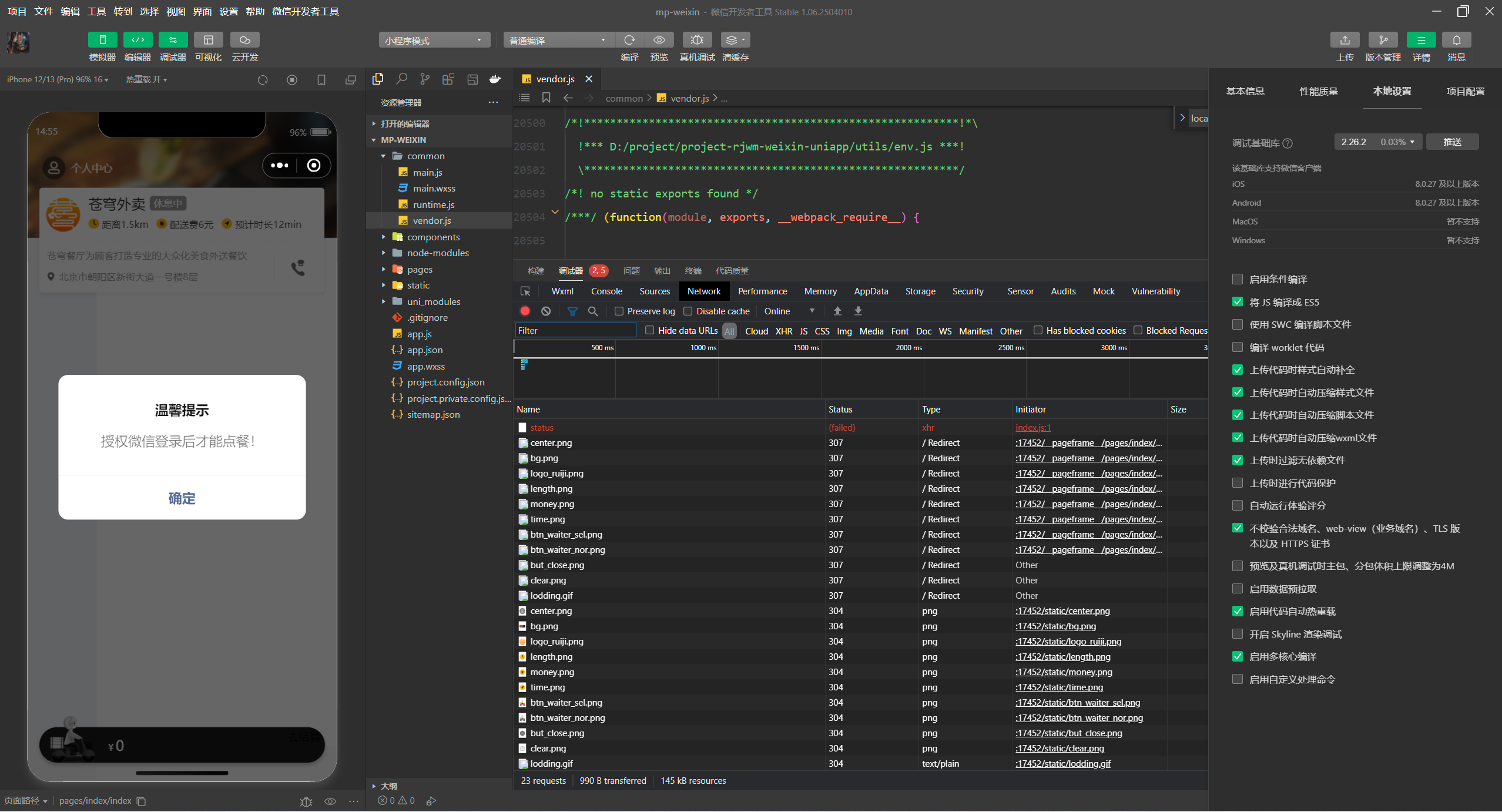
Task: Toggle the 调试器 debugger panel button
Action: [173, 40]
